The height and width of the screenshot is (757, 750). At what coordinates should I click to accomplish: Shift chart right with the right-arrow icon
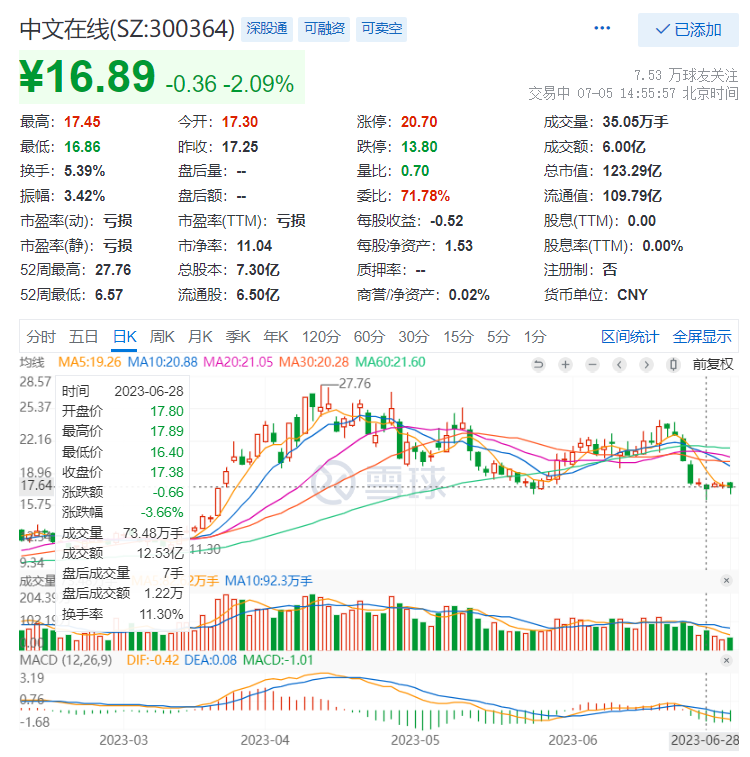click(x=645, y=364)
